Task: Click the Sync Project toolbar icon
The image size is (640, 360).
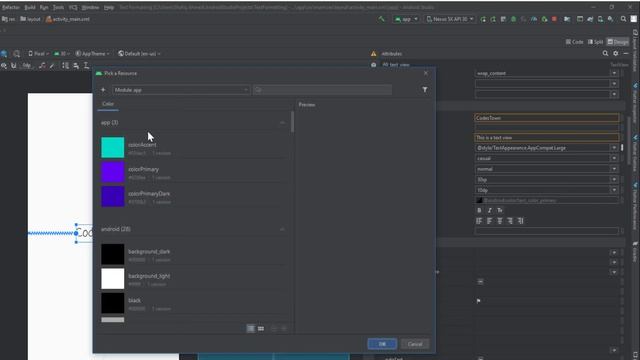Action: point(590,19)
